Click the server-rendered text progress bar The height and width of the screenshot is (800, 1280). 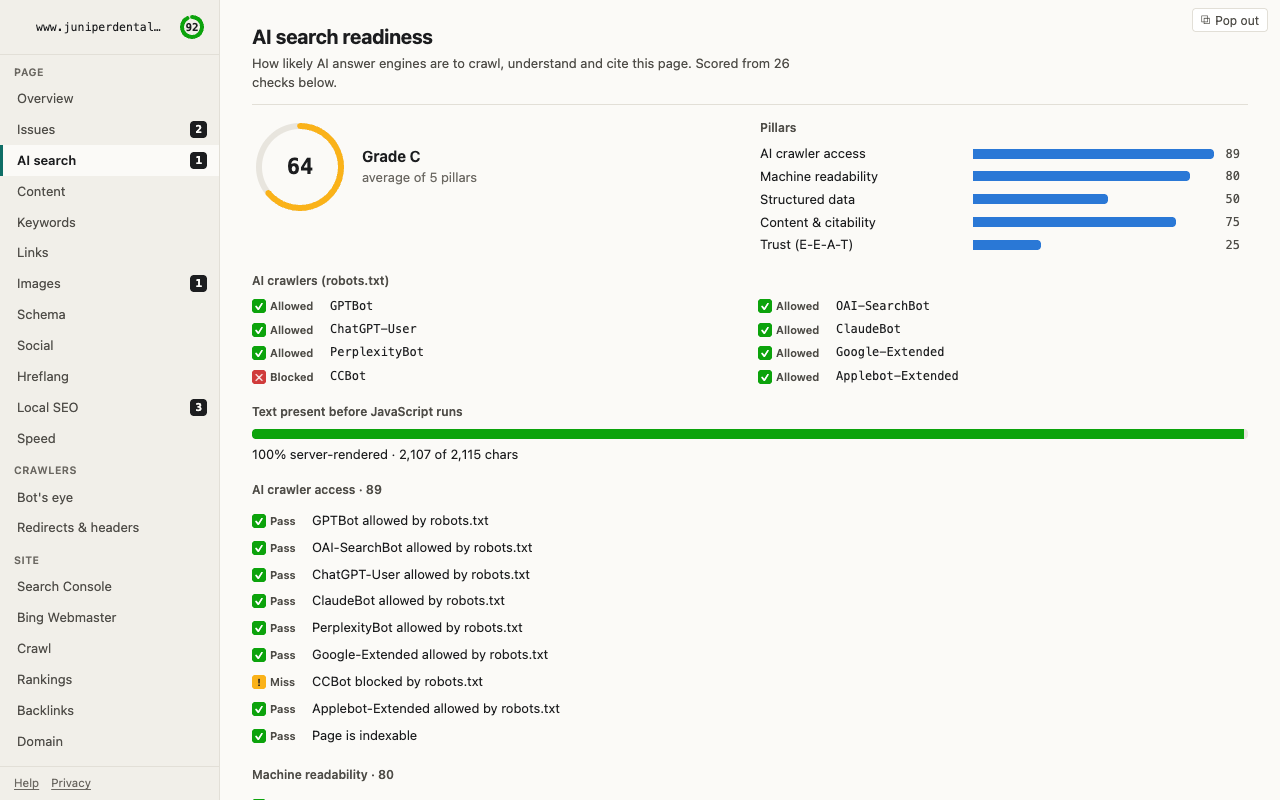click(x=749, y=434)
